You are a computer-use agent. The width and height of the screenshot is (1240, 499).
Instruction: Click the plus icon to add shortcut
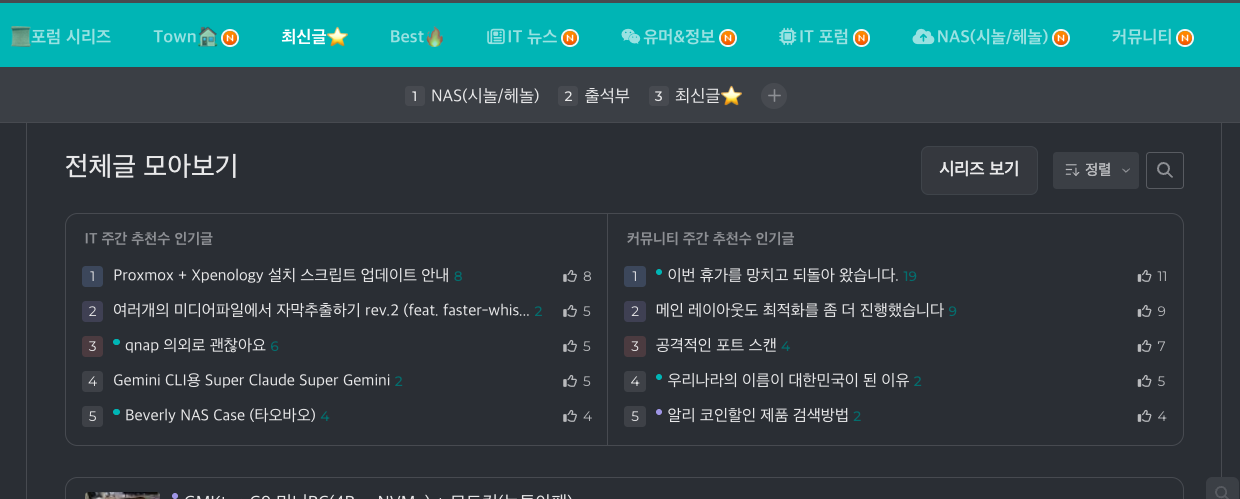(774, 96)
